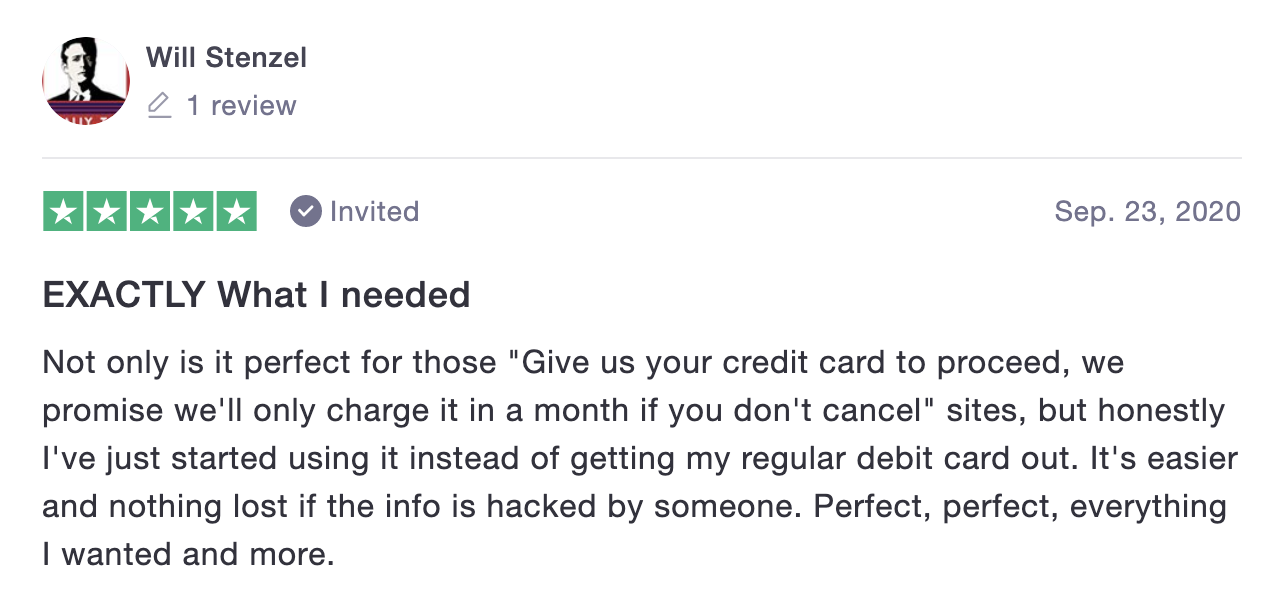This screenshot has width=1279, height=603.
Task: Click the review line beginning "Not only is it perfect"
Action: [583, 362]
